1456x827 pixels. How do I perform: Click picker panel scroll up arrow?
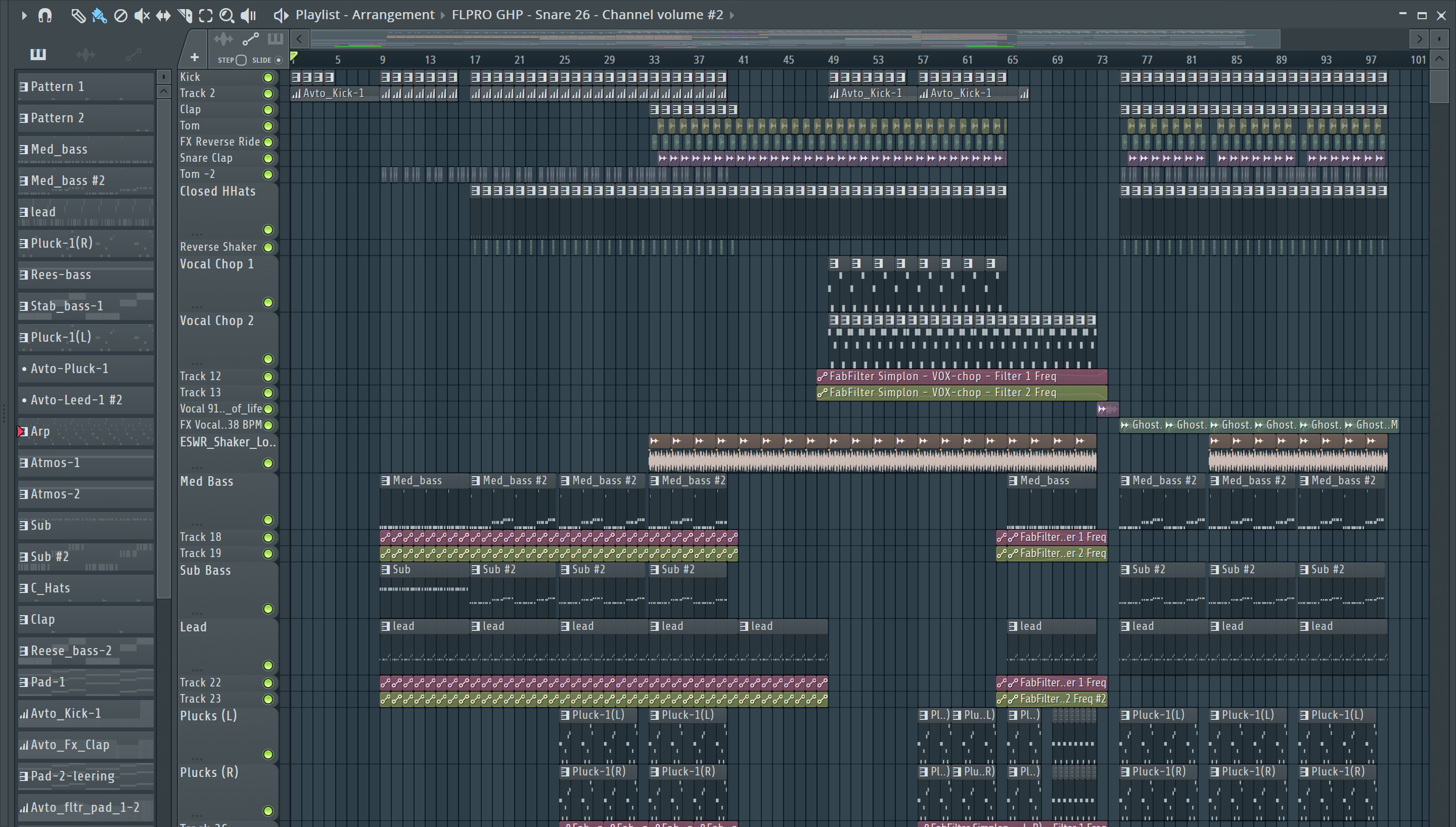tap(163, 91)
